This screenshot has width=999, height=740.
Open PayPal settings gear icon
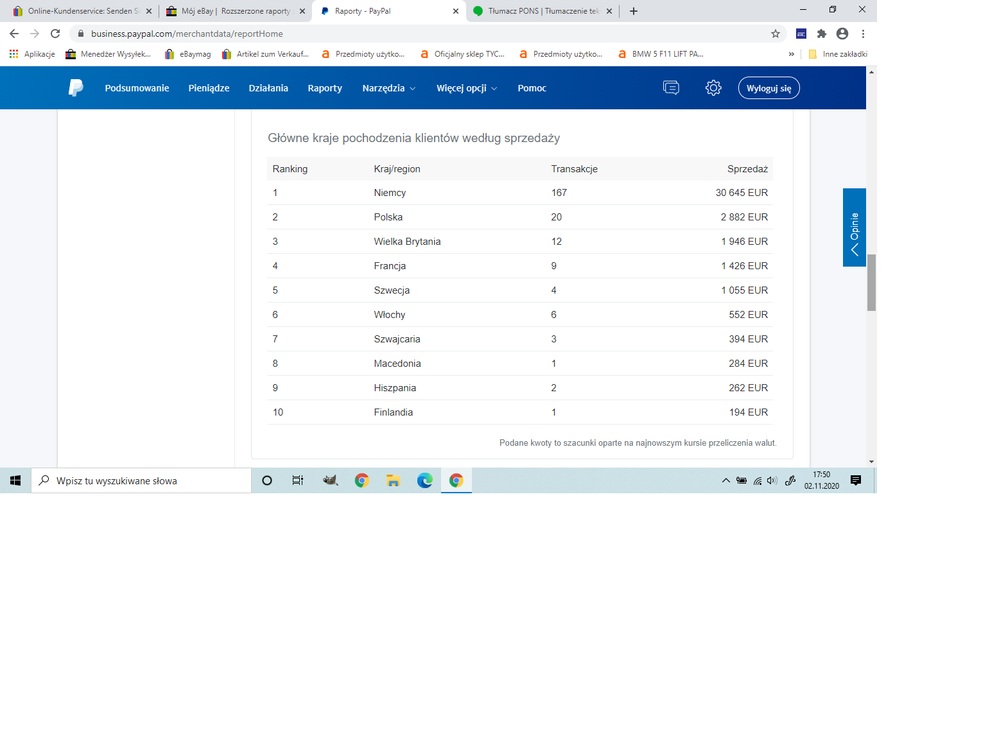[x=713, y=88]
